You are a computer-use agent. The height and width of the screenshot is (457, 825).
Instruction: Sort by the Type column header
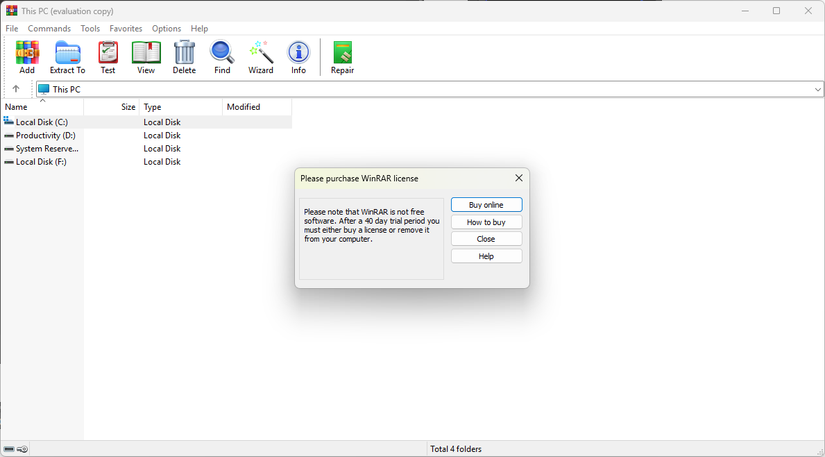[180, 107]
